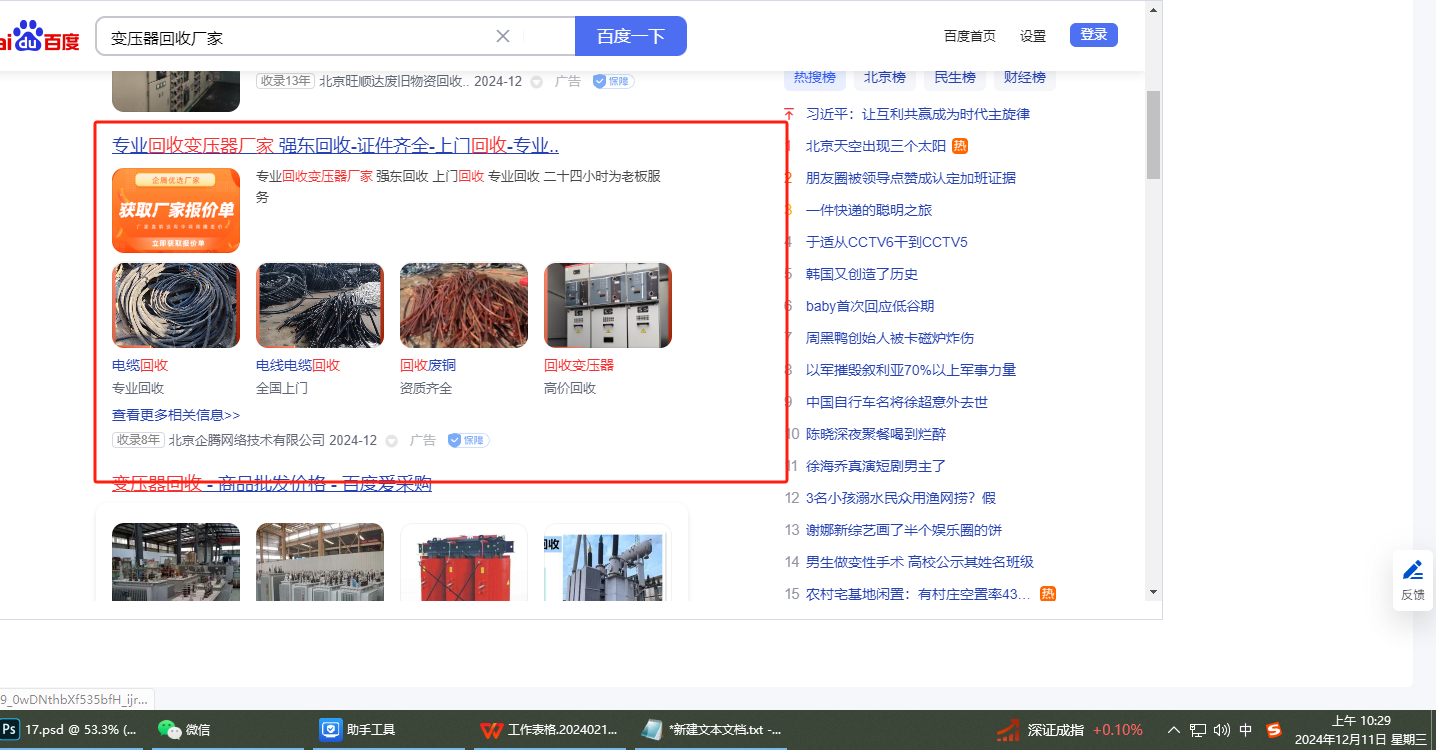This screenshot has height=750, width=1436.
Task: Click the 热 badge after 农村宅基地闲置
Action: click(1048, 594)
